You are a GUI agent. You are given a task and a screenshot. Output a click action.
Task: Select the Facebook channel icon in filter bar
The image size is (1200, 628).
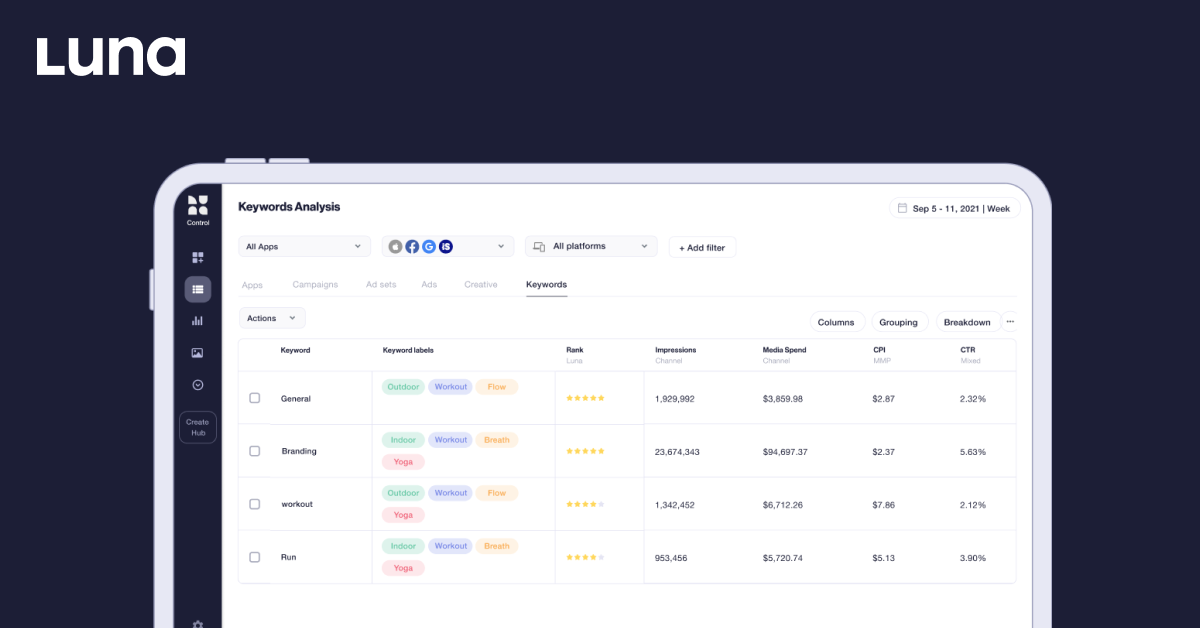coord(412,246)
